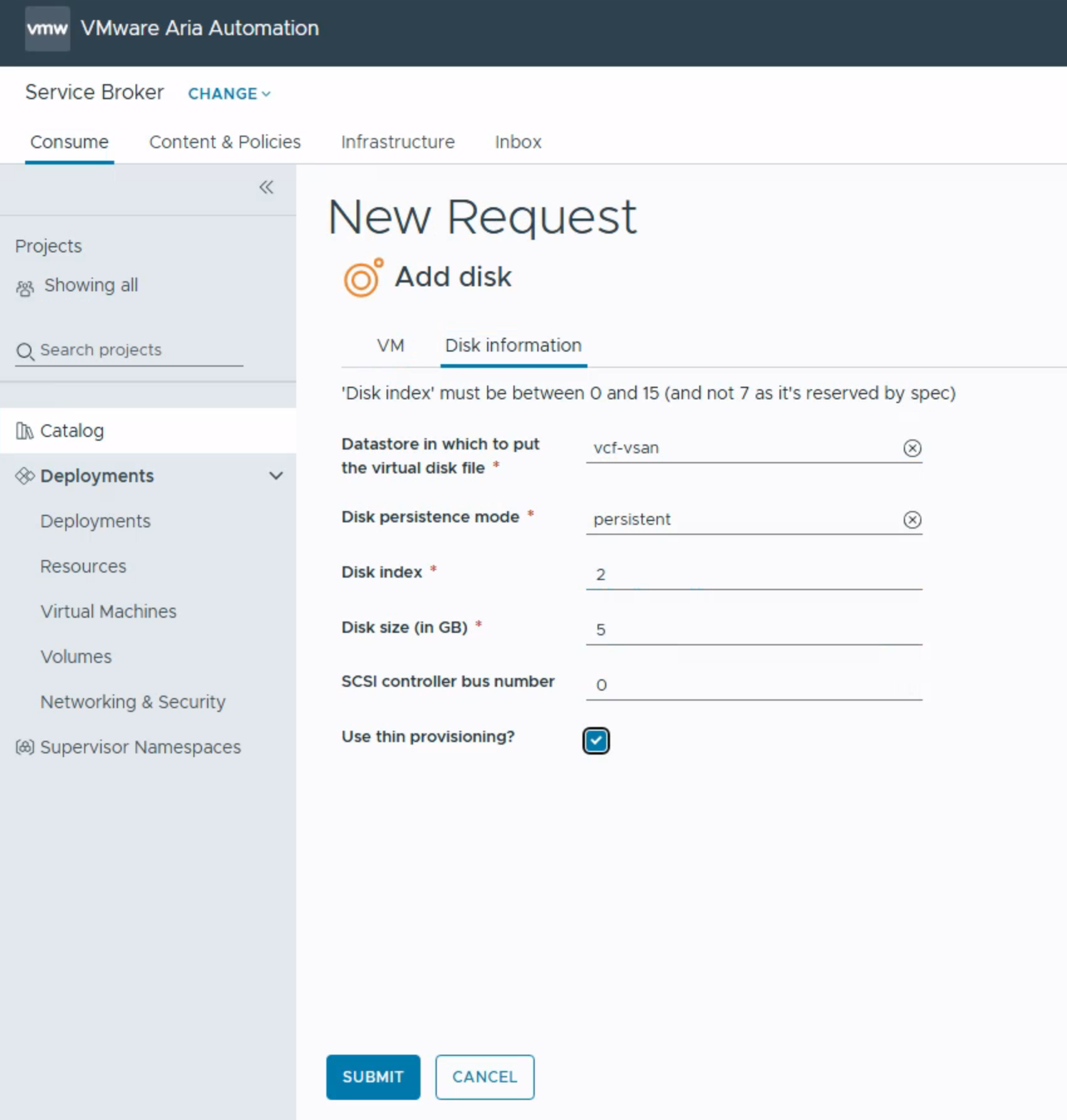Click the Datastore in which to put label
Screen dimensions: 1067x1120
440,456
